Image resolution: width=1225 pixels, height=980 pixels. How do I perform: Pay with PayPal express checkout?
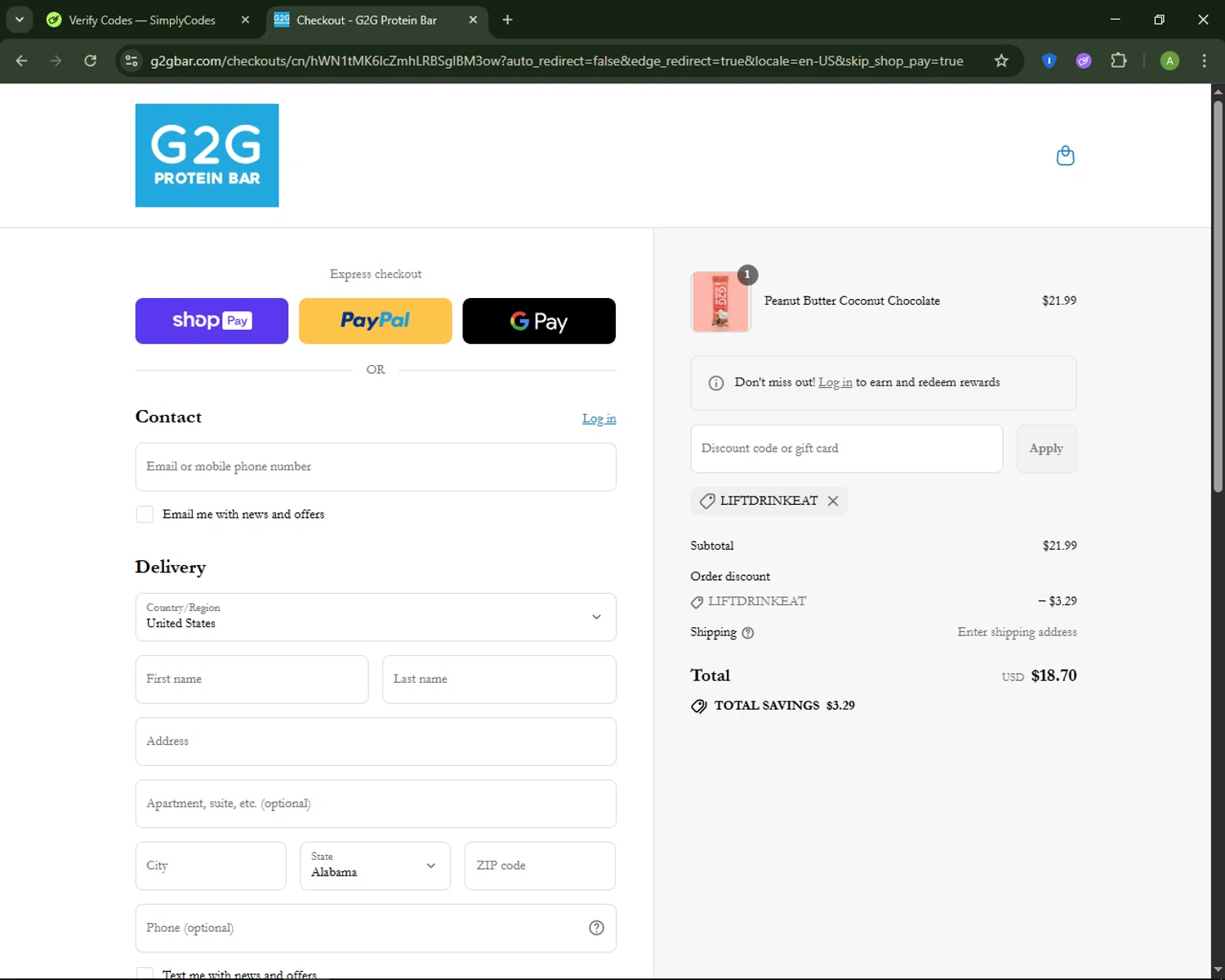click(376, 321)
